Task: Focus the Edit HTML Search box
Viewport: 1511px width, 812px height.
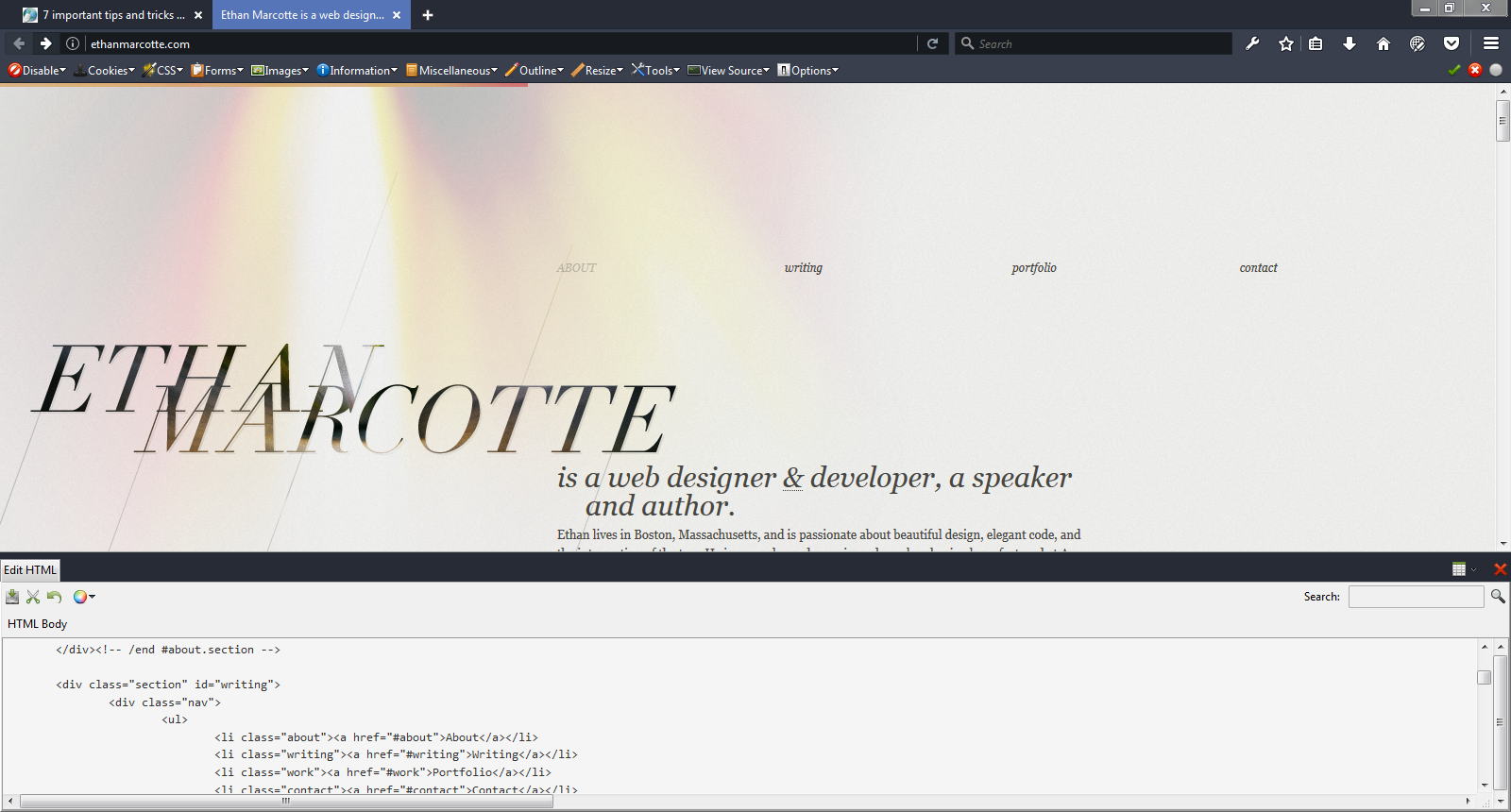Action: (x=1417, y=597)
